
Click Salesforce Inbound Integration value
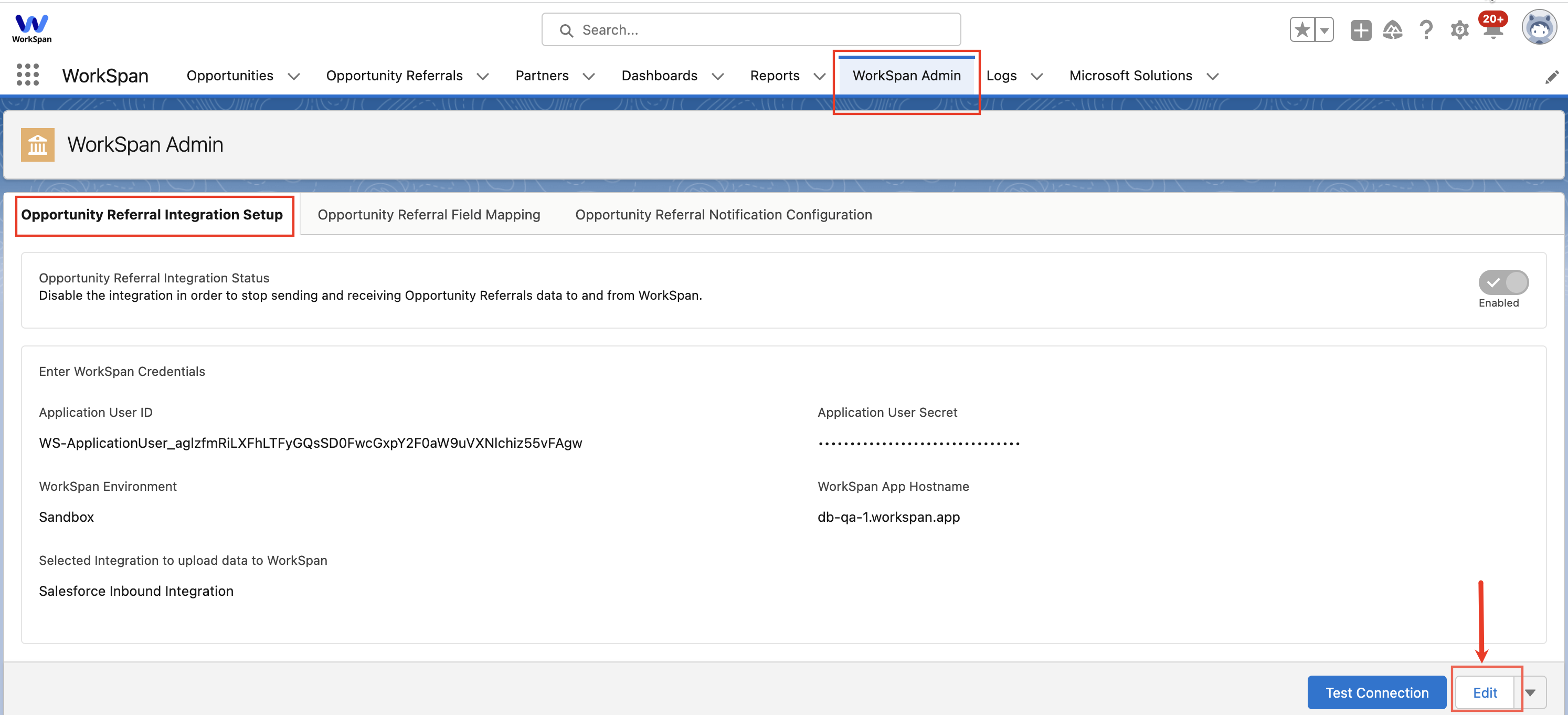click(x=136, y=591)
